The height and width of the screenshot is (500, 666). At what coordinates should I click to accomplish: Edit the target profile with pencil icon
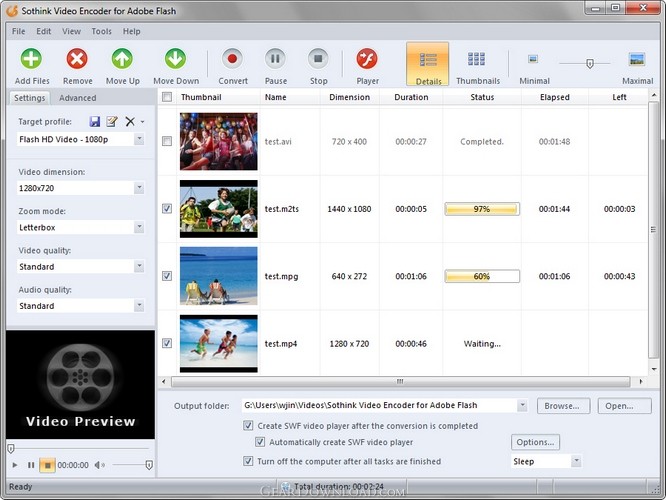point(111,121)
